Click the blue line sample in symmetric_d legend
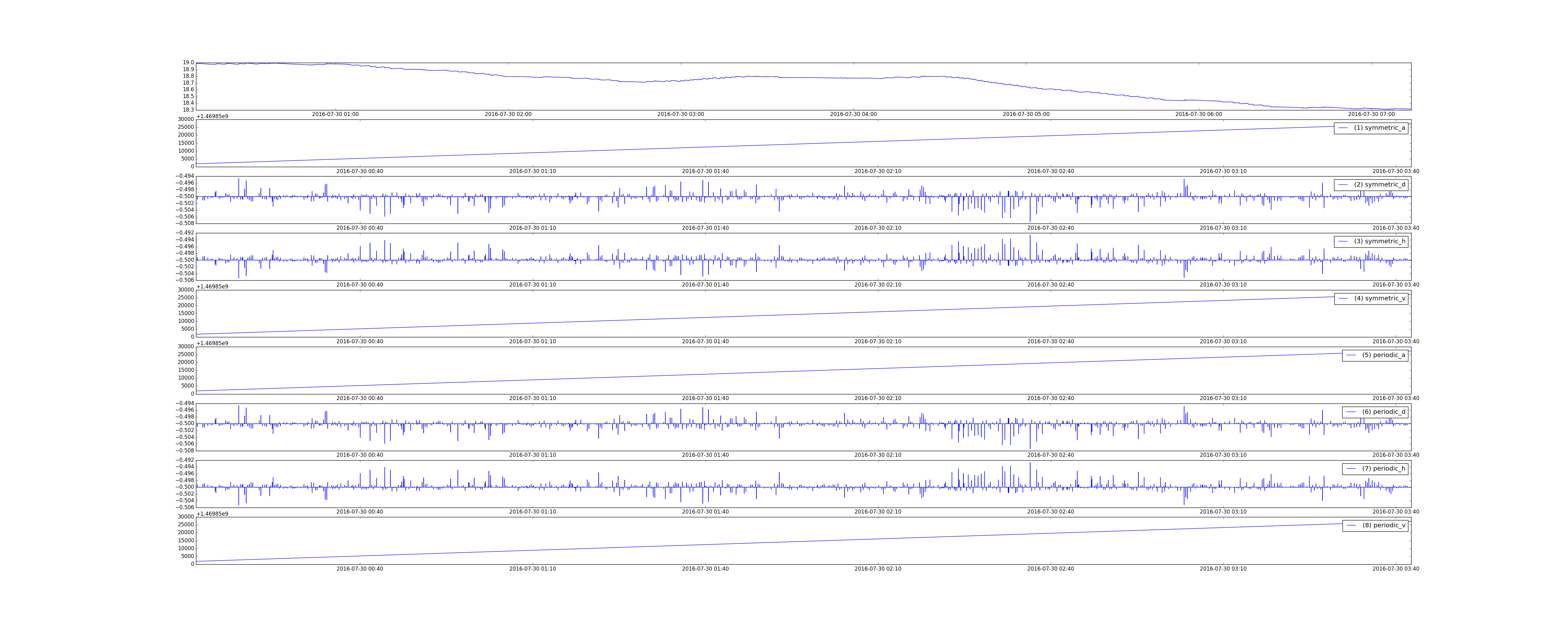Viewport: 1568px width, 627px height. pos(1343,184)
